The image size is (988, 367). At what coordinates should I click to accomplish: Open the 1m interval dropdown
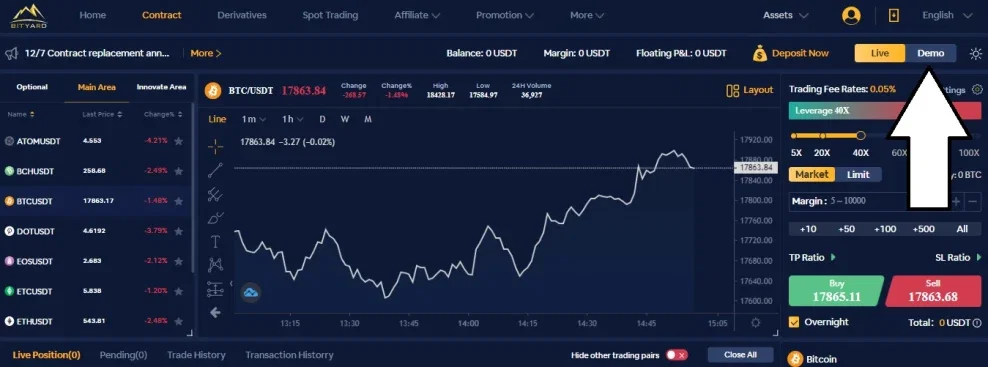click(253, 119)
